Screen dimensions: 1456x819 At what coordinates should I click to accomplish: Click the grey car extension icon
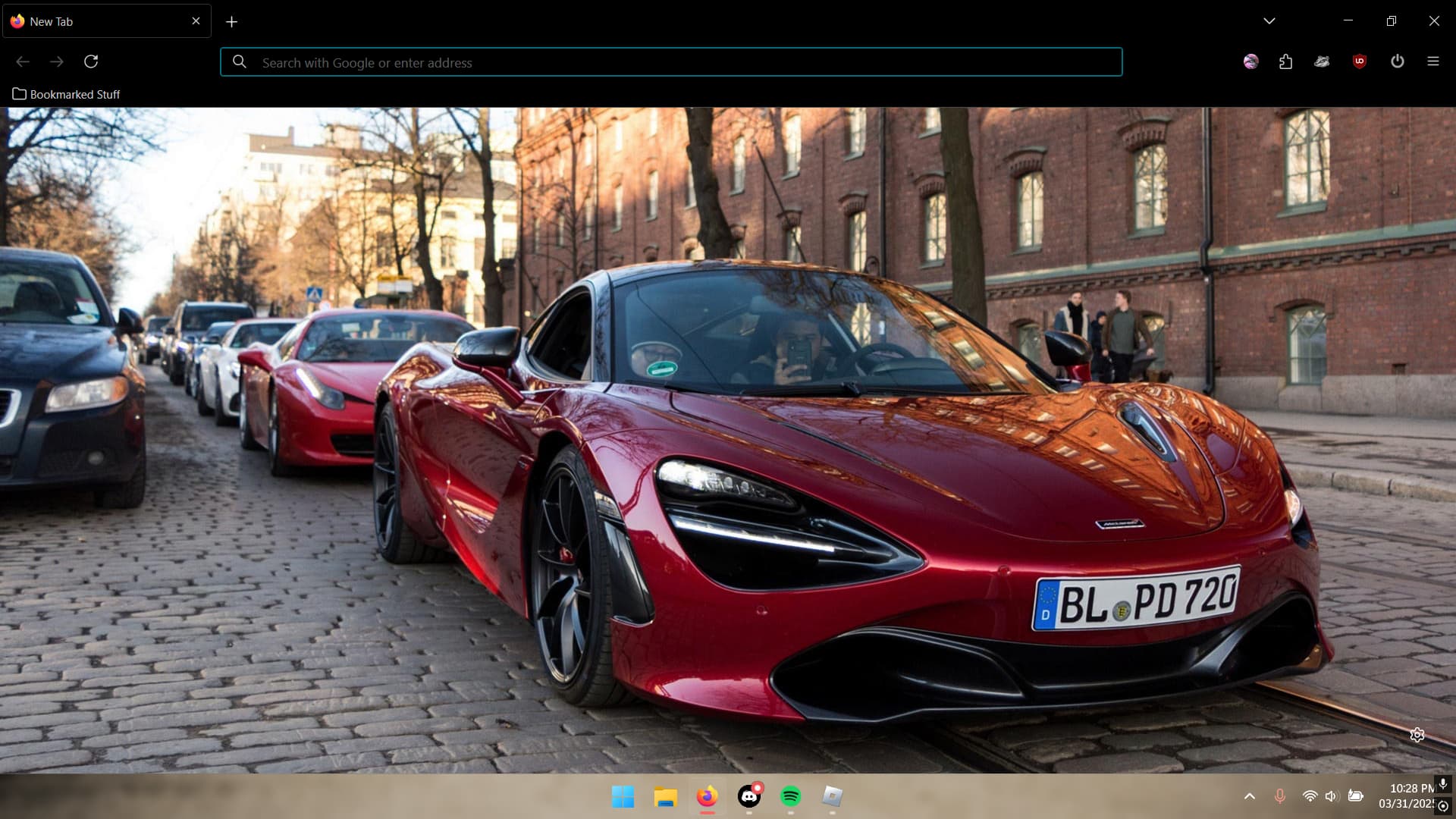(1322, 61)
